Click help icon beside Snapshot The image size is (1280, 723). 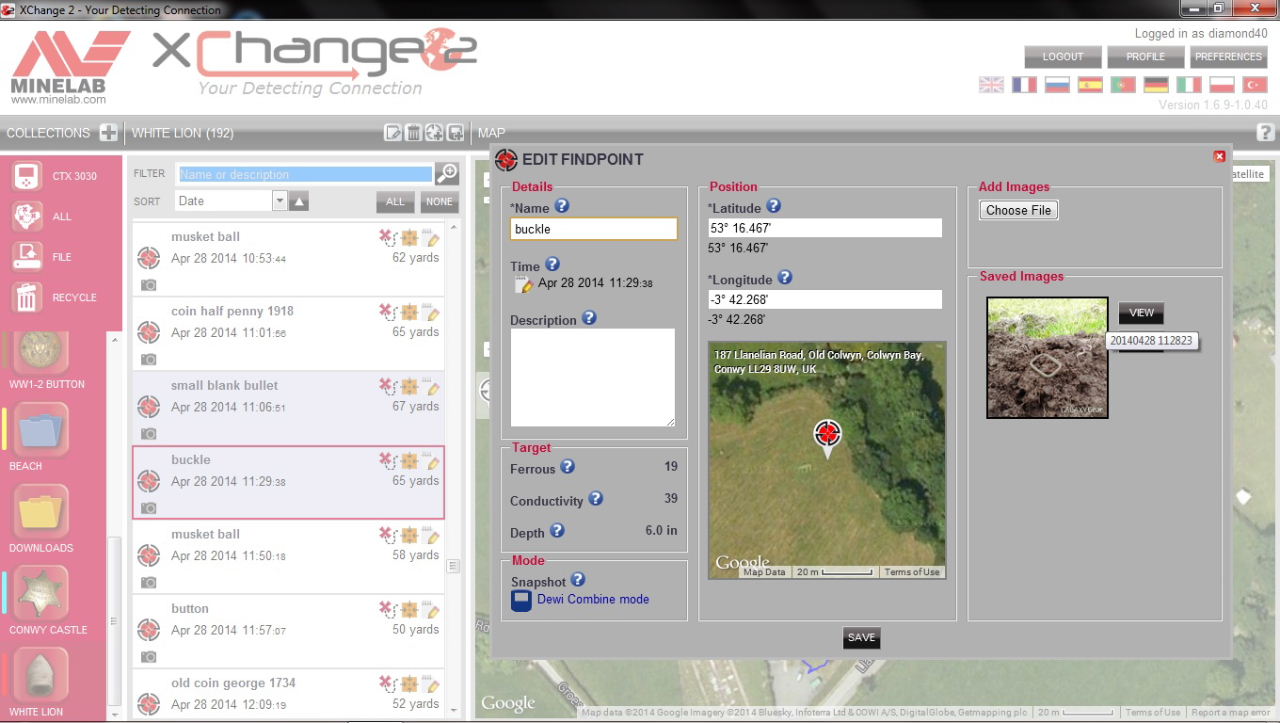tap(578, 579)
